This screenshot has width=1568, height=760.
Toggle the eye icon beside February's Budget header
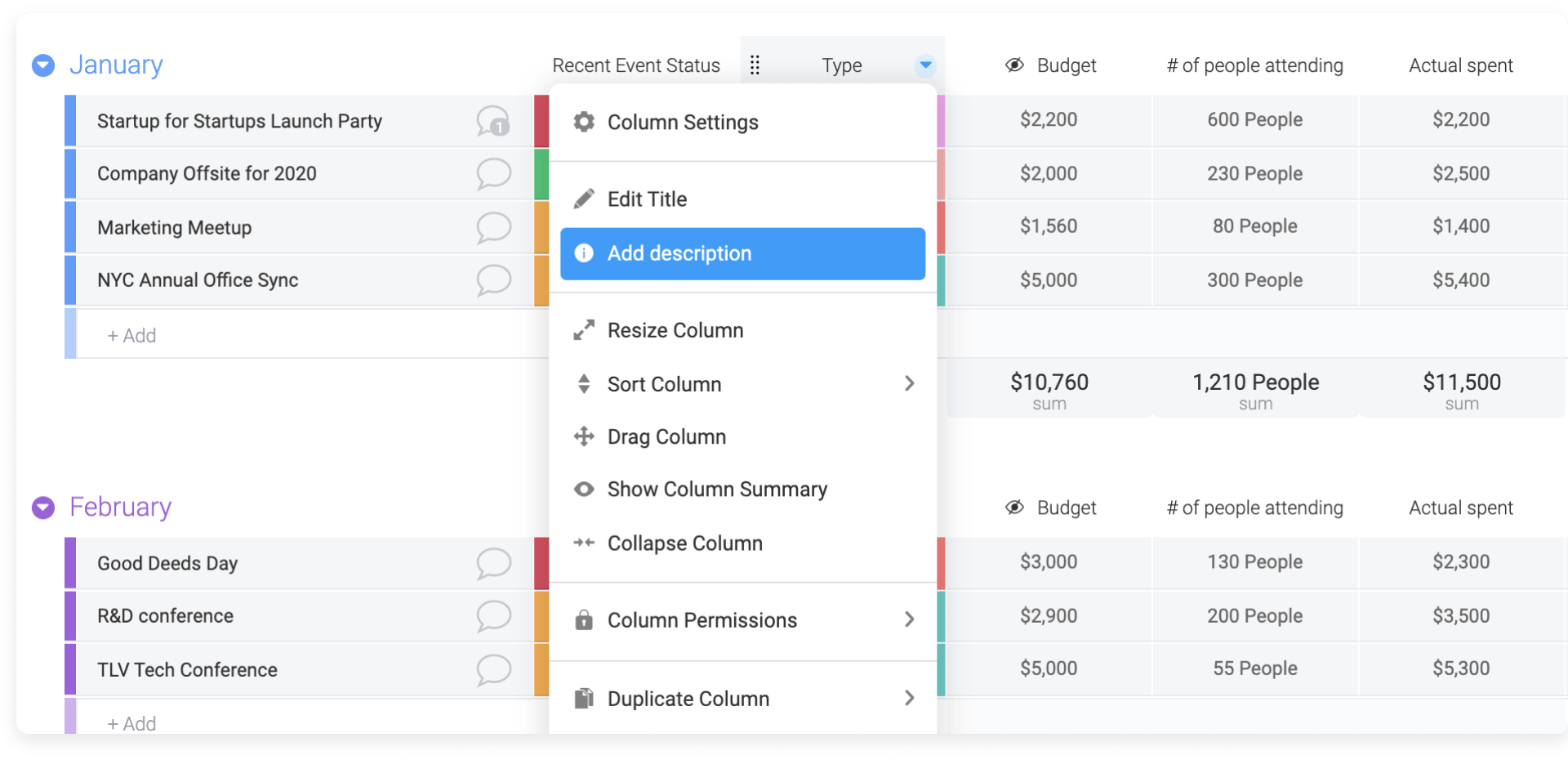tap(1013, 507)
